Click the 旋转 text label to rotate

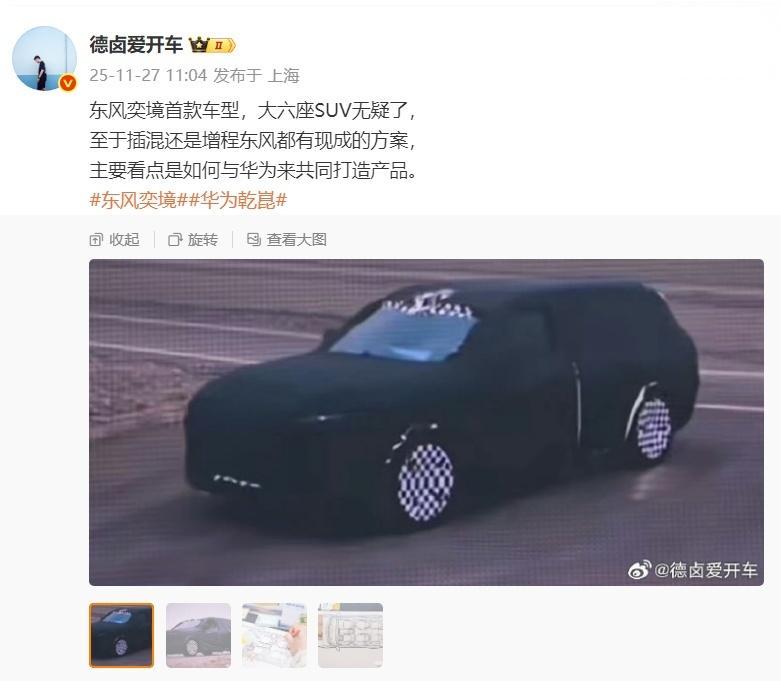point(203,240)
